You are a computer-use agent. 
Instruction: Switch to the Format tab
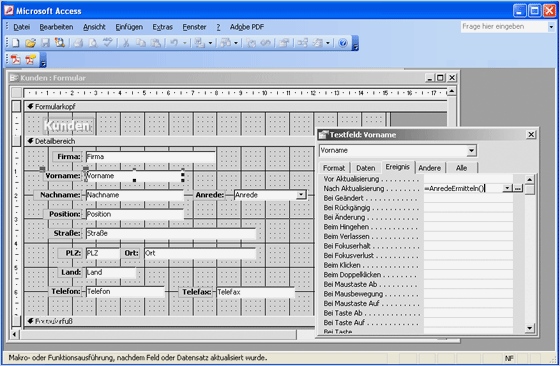334,168
